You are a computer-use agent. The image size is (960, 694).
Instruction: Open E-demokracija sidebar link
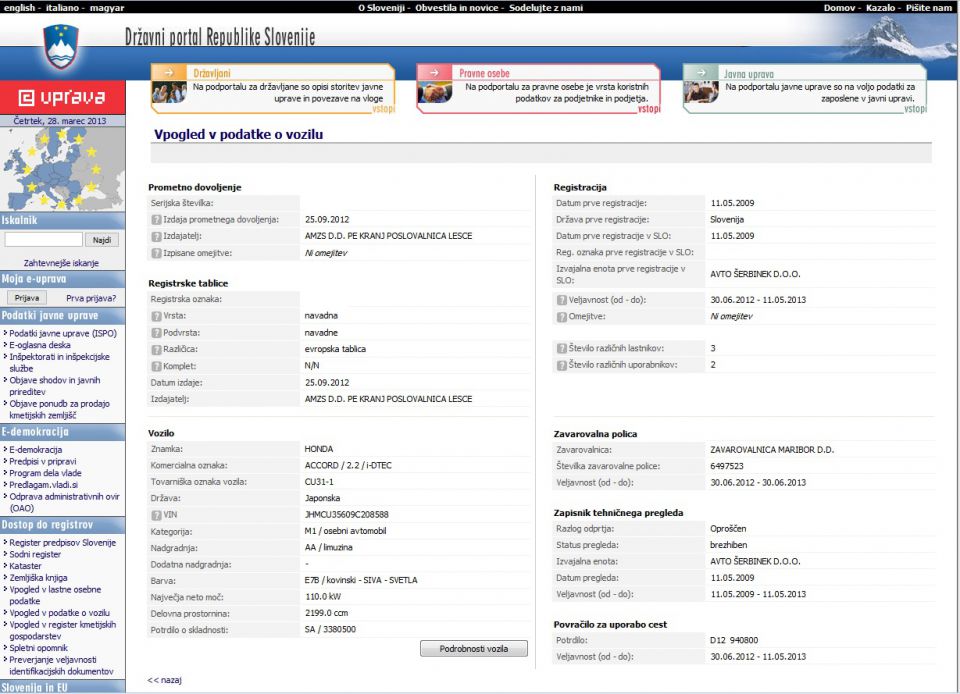pos(36,450)
